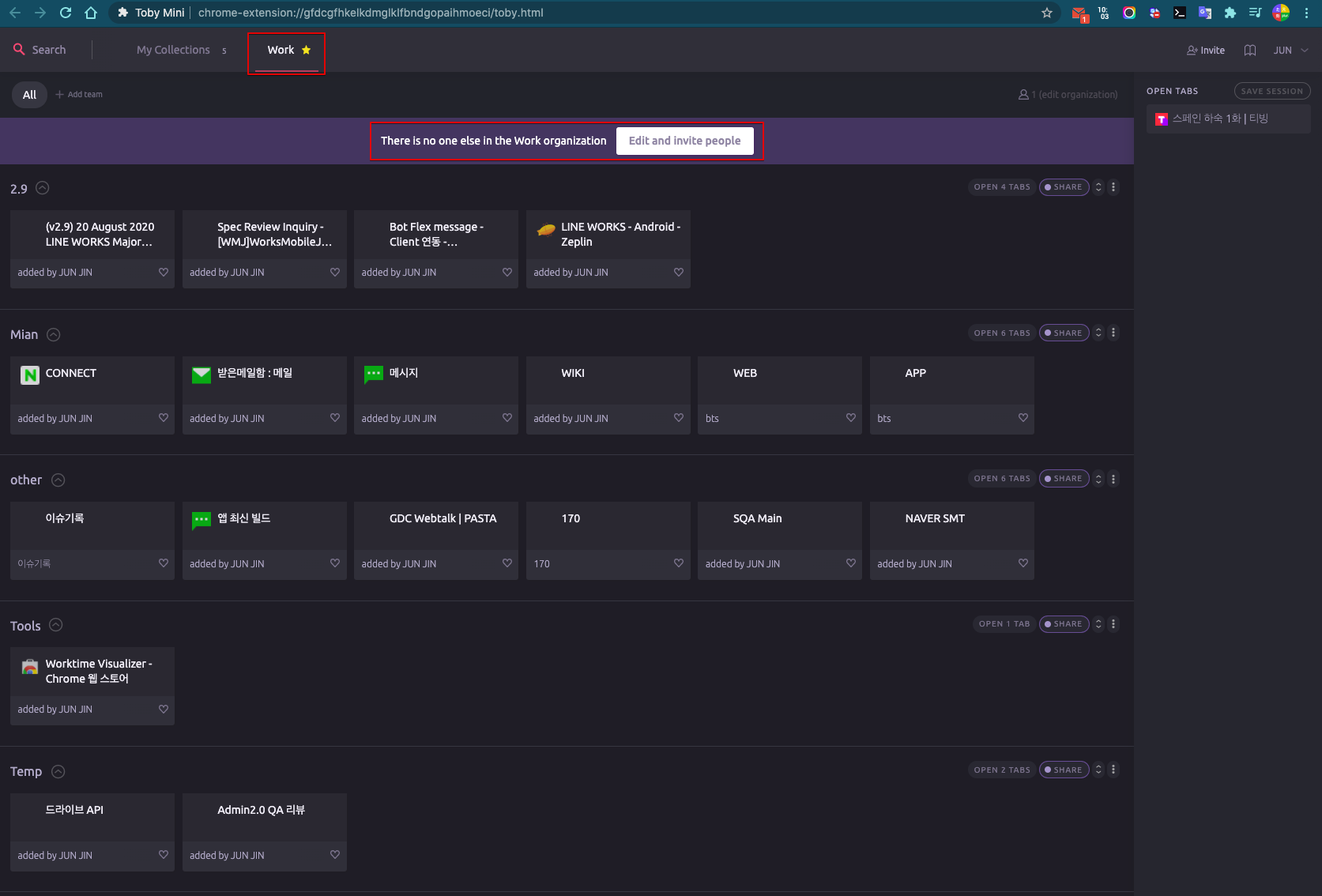This screenshot has width=1322, height=896.
Task: Click the Search magnifier icon
Action: (19, 49)
